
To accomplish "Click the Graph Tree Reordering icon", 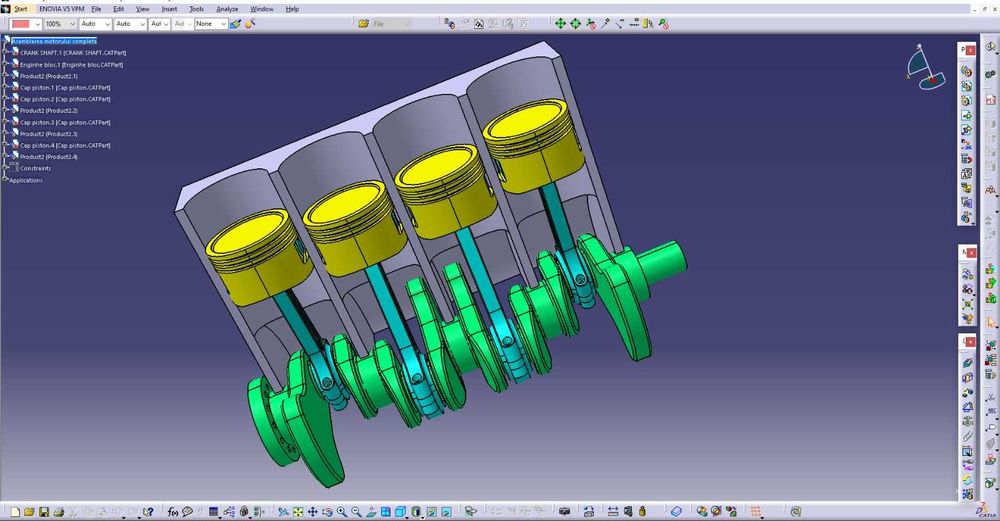I will click(967, 159).
